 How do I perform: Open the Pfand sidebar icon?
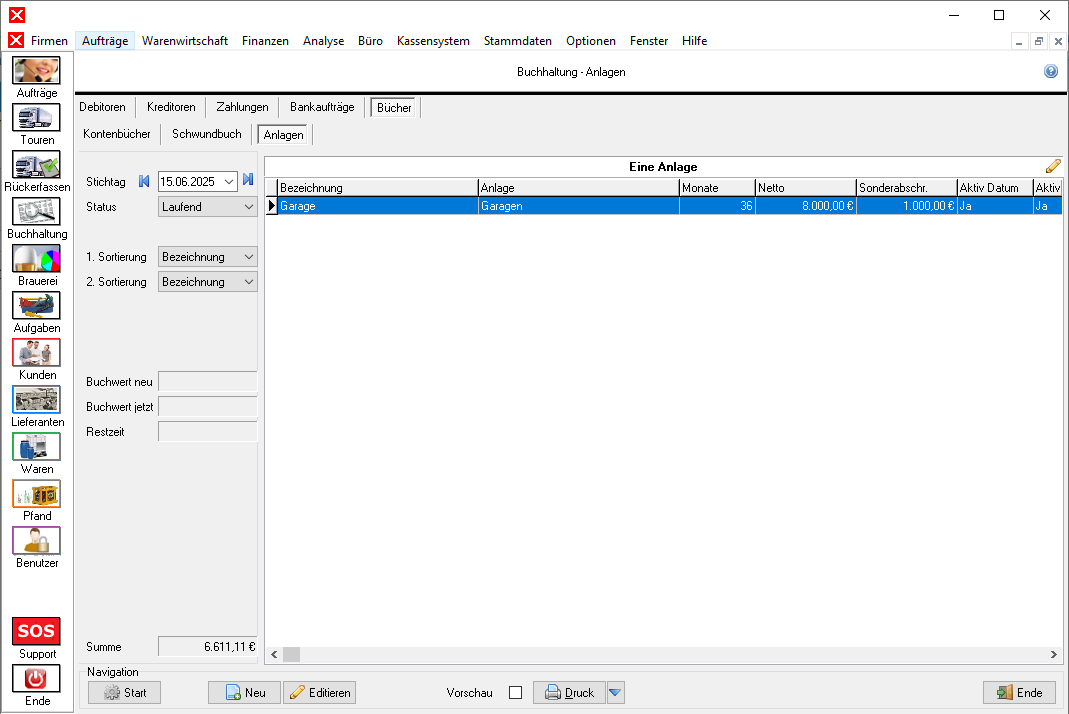coord(36,494)
